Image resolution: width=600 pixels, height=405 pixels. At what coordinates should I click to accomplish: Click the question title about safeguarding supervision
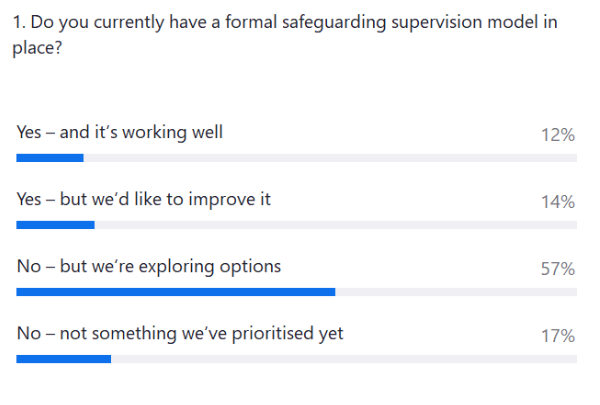click(285, 35)
